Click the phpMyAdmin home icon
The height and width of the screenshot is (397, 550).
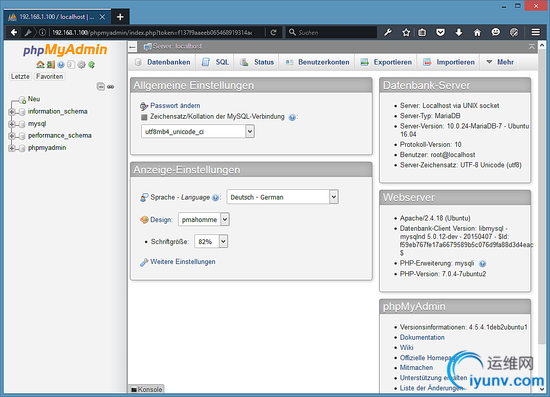pyautogui.click(x=40, y=65)
